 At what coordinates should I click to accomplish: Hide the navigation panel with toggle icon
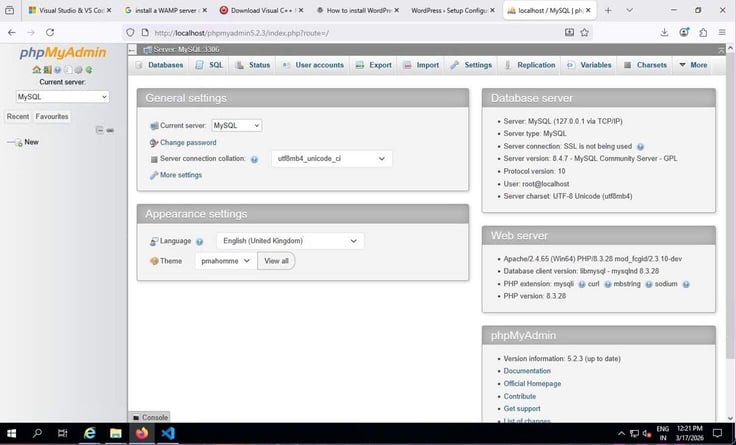(x=132, y=50)
